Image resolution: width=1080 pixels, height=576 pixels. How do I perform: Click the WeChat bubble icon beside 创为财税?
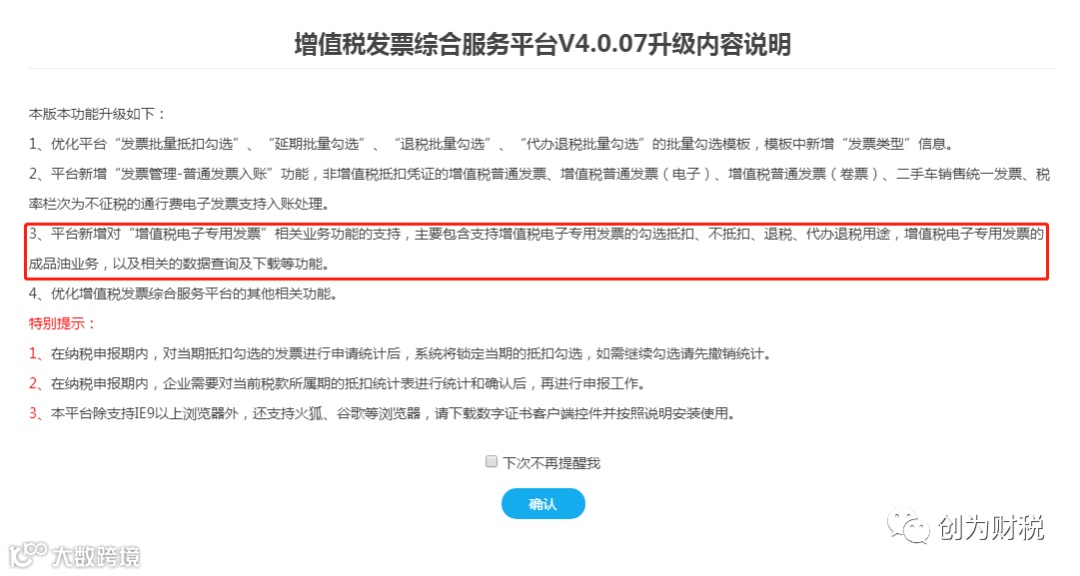908,525
